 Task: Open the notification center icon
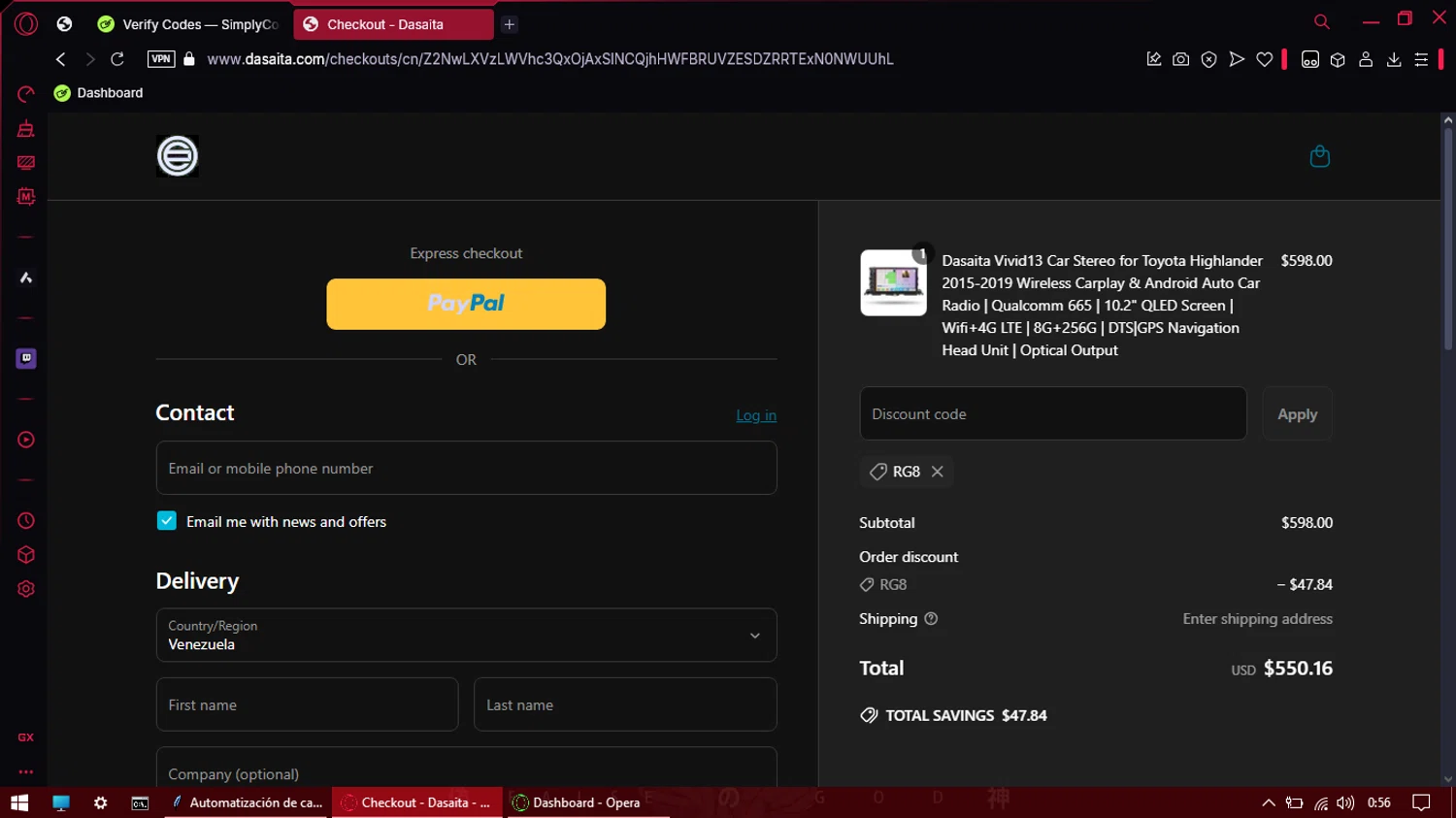[x=1421, y=802]
